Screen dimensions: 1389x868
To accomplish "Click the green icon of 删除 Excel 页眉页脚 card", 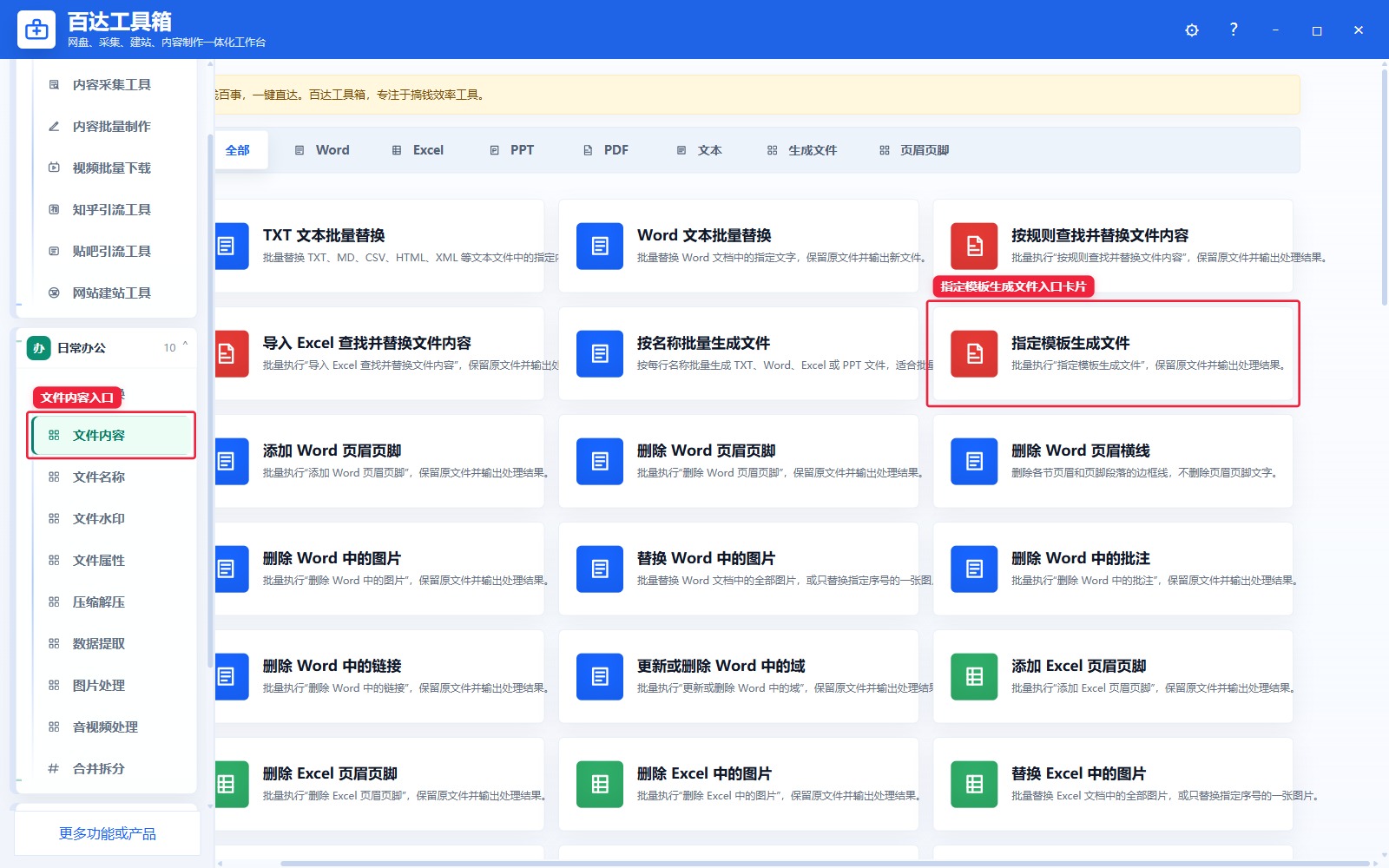I will 230,785.
